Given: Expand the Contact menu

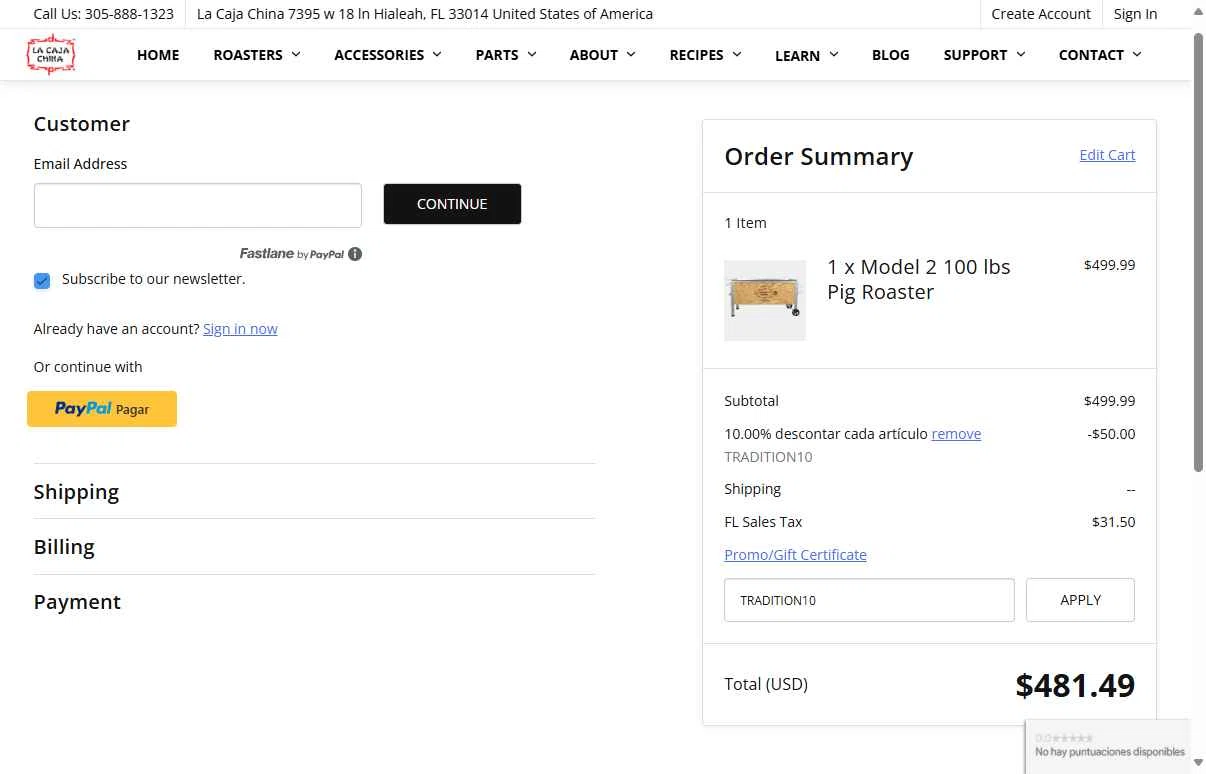Looking at the screenshot, I should pos(1100,55).
